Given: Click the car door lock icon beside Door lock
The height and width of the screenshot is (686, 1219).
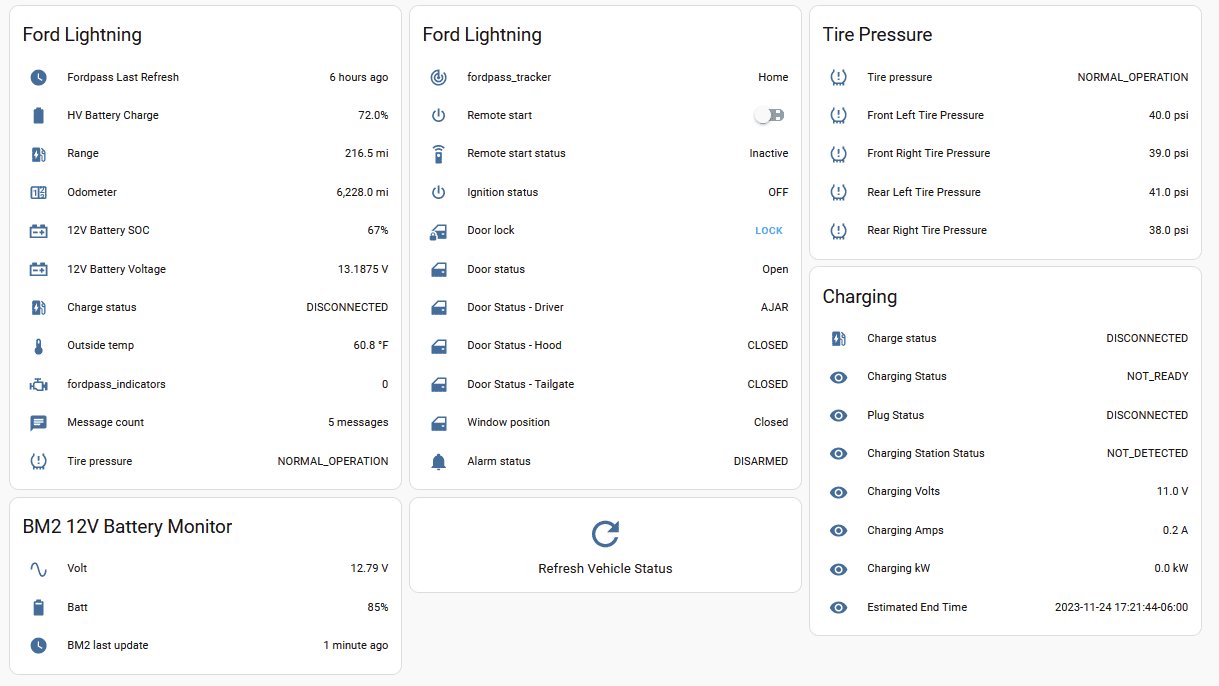Looking at the screenshot, I should [438, 231].
